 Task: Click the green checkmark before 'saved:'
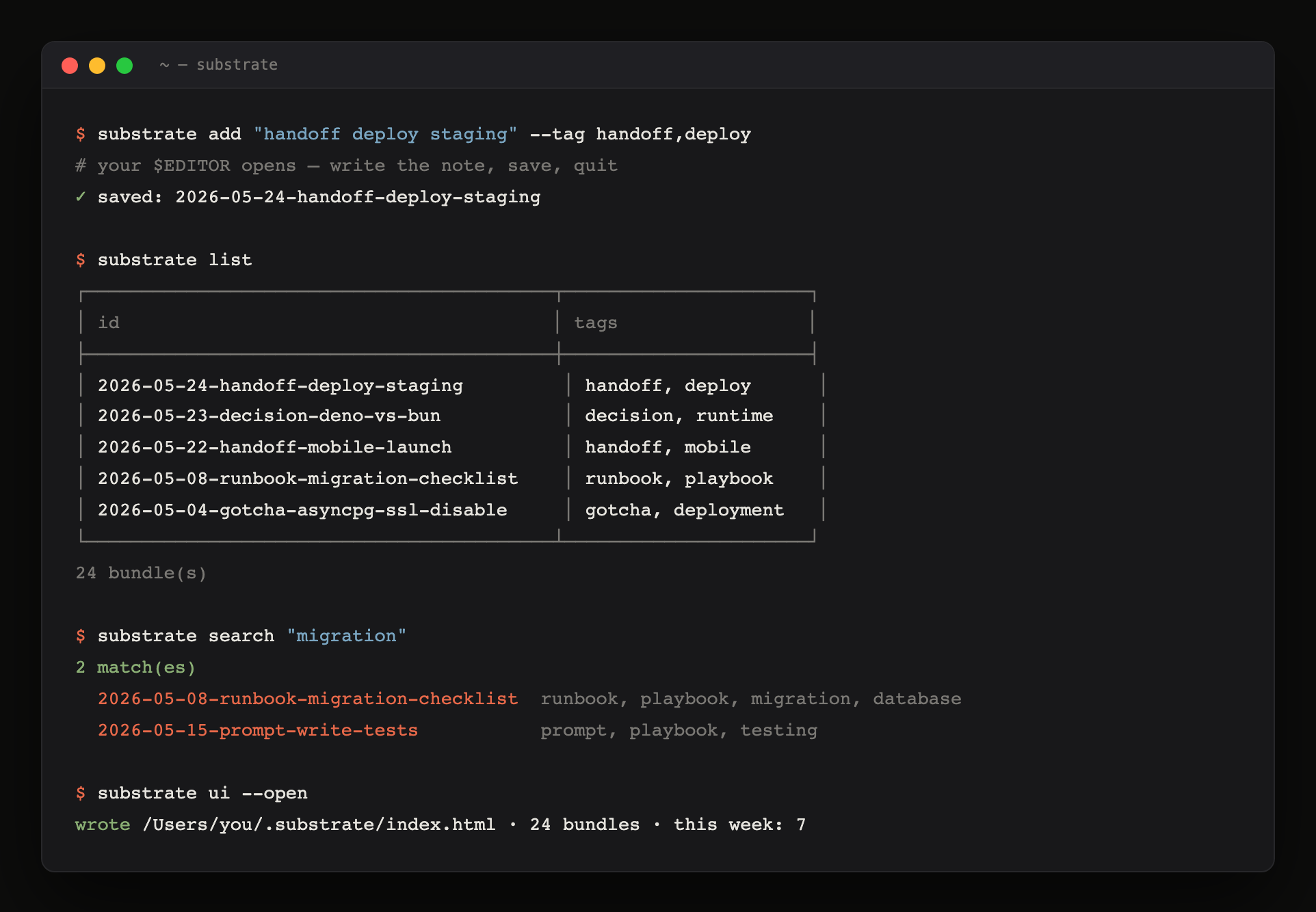[x=81, y=197]
